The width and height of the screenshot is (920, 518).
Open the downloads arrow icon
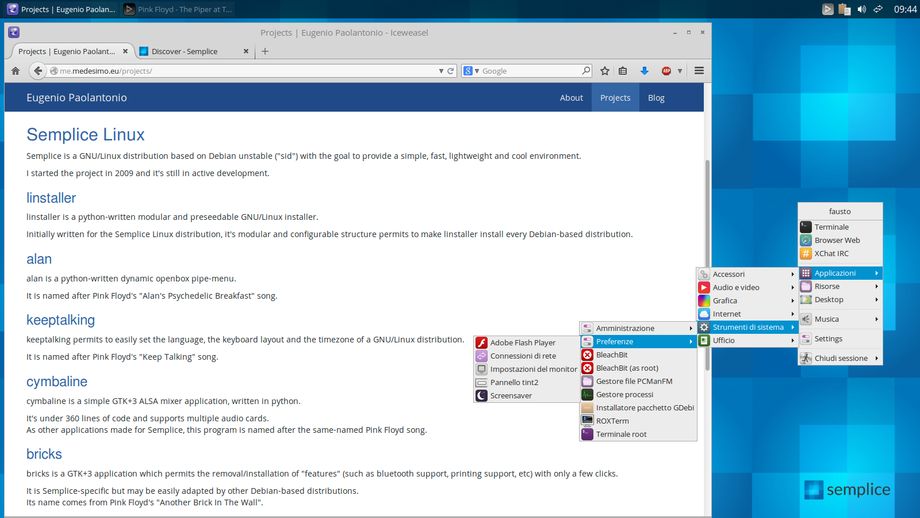tap(644, 71)
